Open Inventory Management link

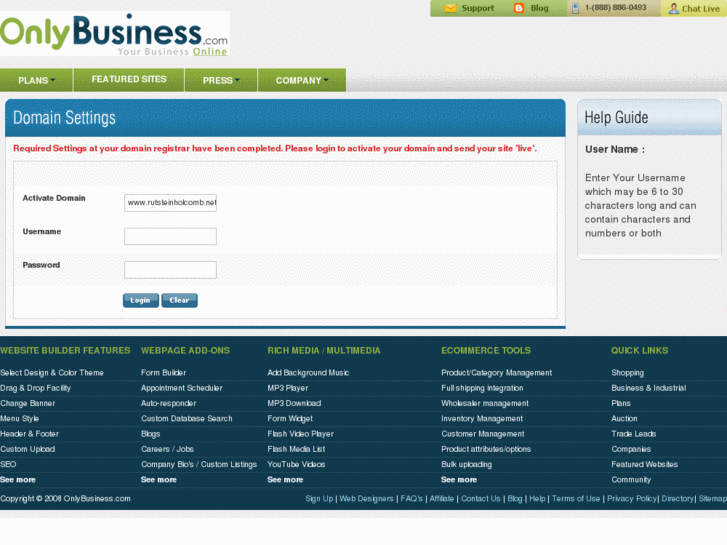[482, 419]
